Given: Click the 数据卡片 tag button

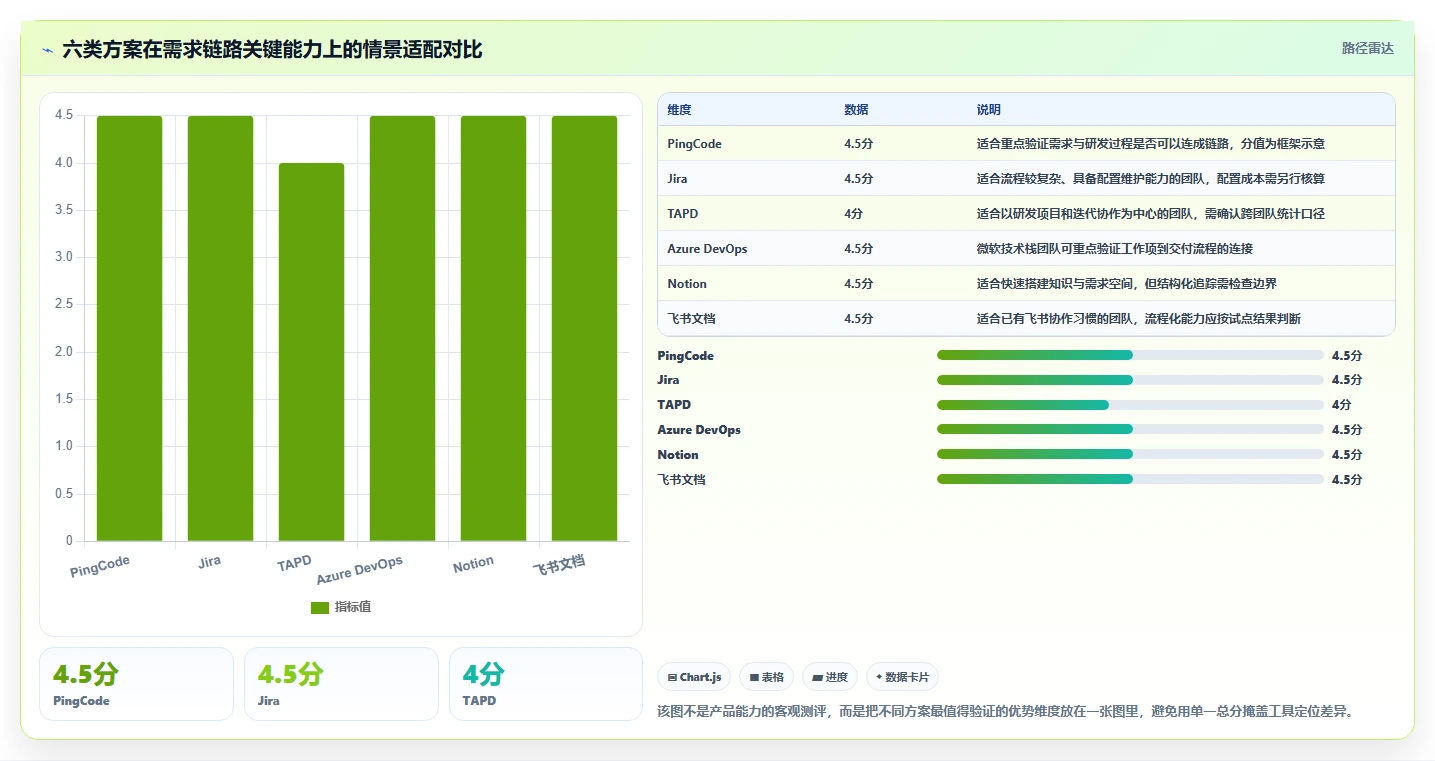Looking at the screenshot, I should (x=902, y=677).
